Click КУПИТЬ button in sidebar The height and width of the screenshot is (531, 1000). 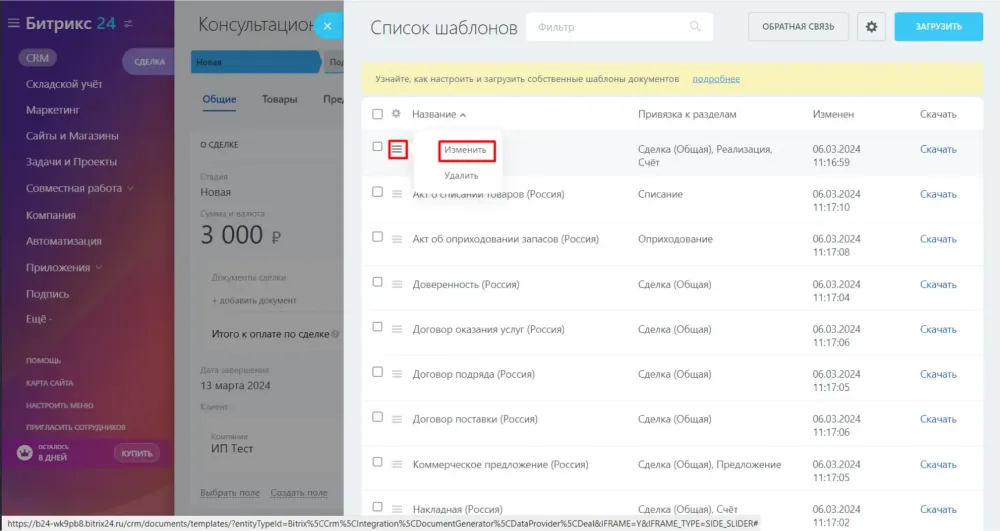pyautogui.click(x=137, y=453)
